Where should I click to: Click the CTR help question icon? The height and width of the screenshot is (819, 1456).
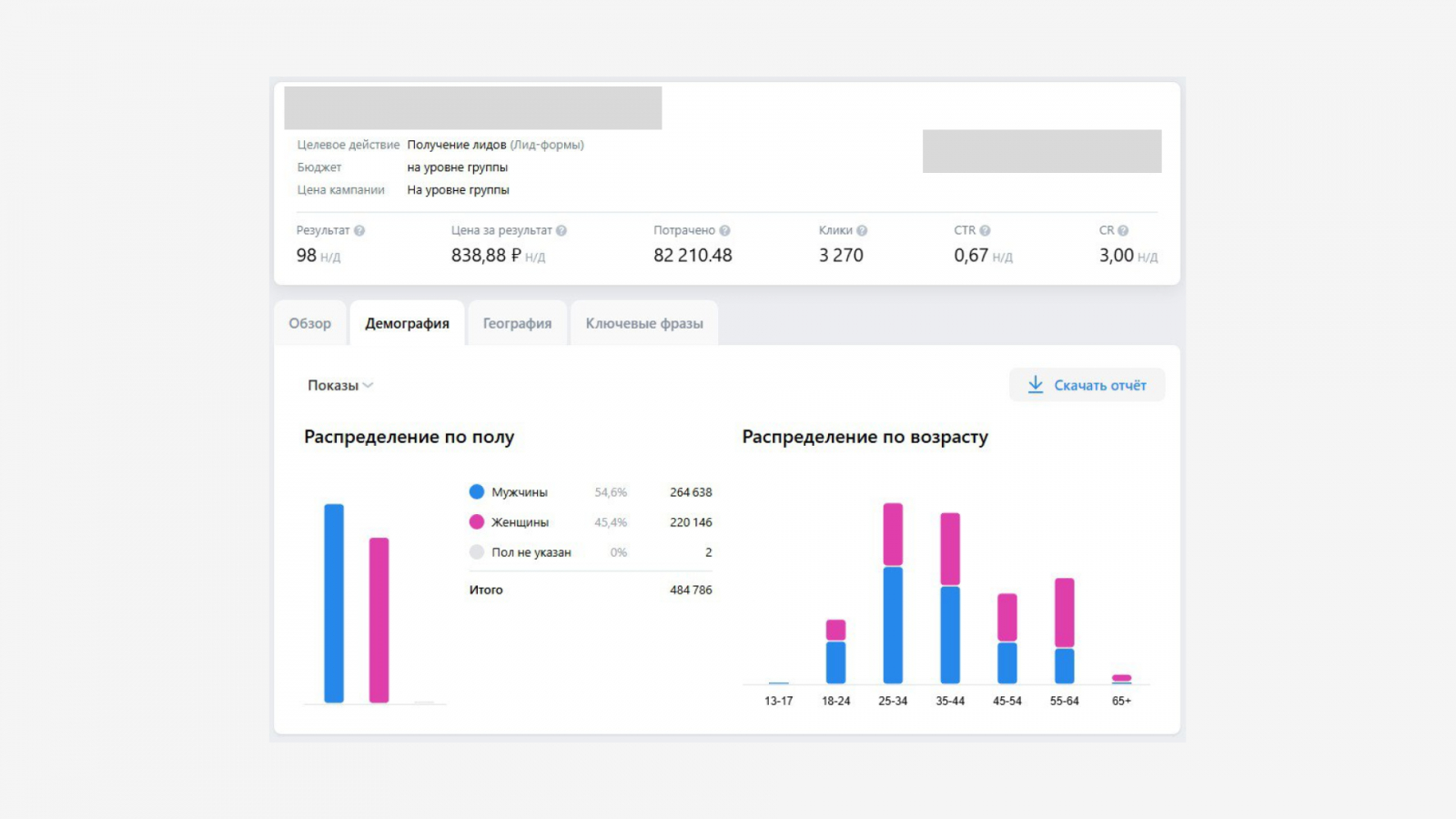(985, 231)
